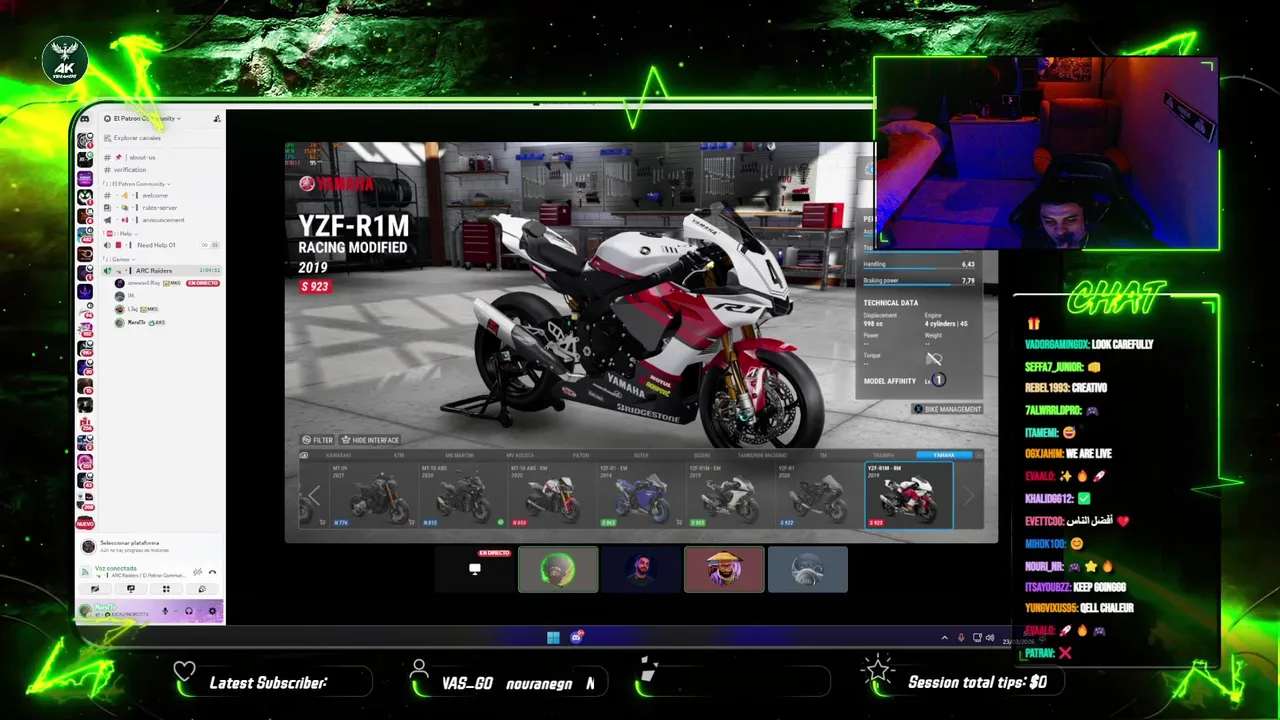The image size is (1280, 720).
Task: Toggle Hide Interface in the game
Action: click(370, 440)
